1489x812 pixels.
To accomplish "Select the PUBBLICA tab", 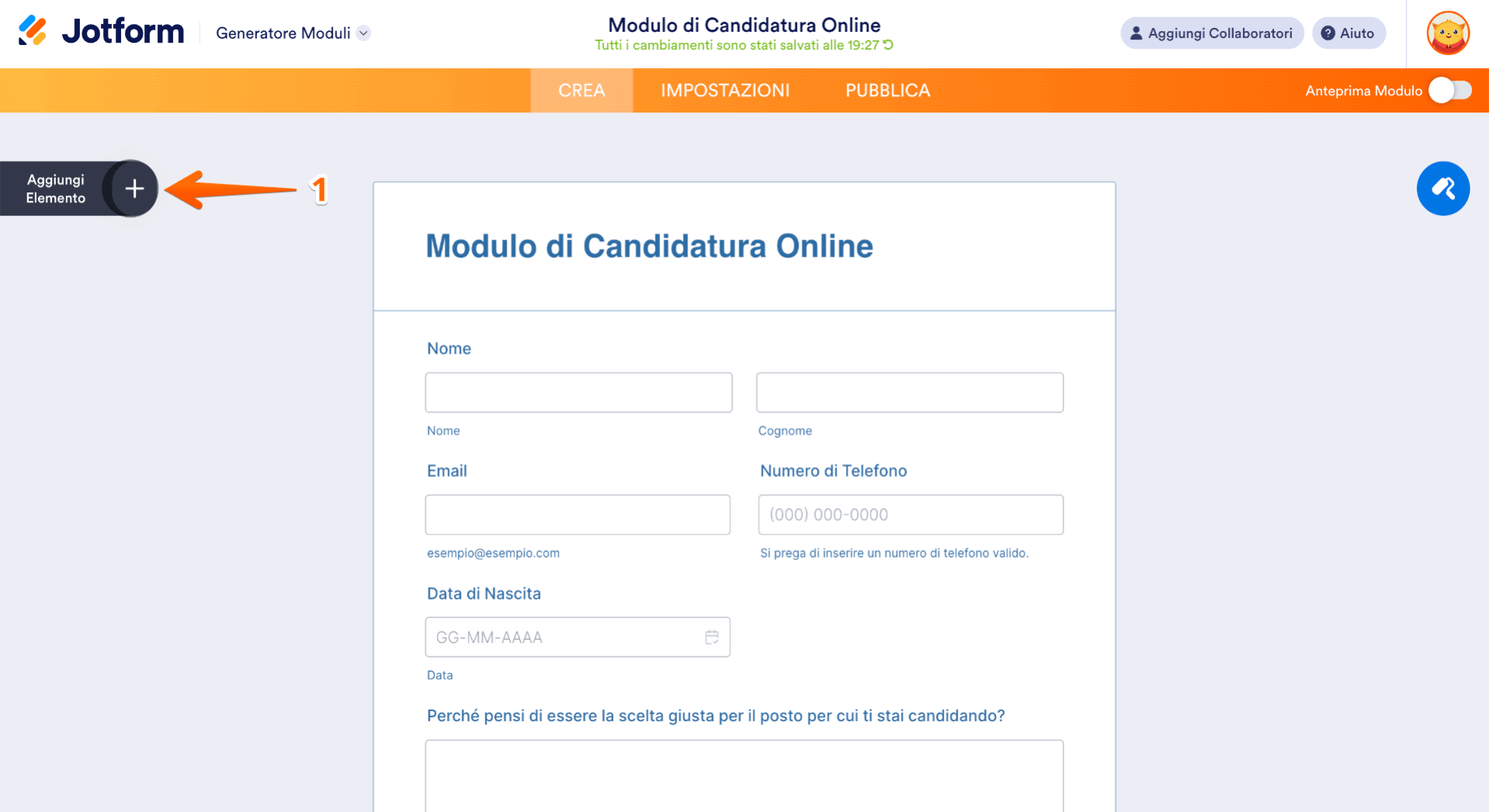I will 887,90.
